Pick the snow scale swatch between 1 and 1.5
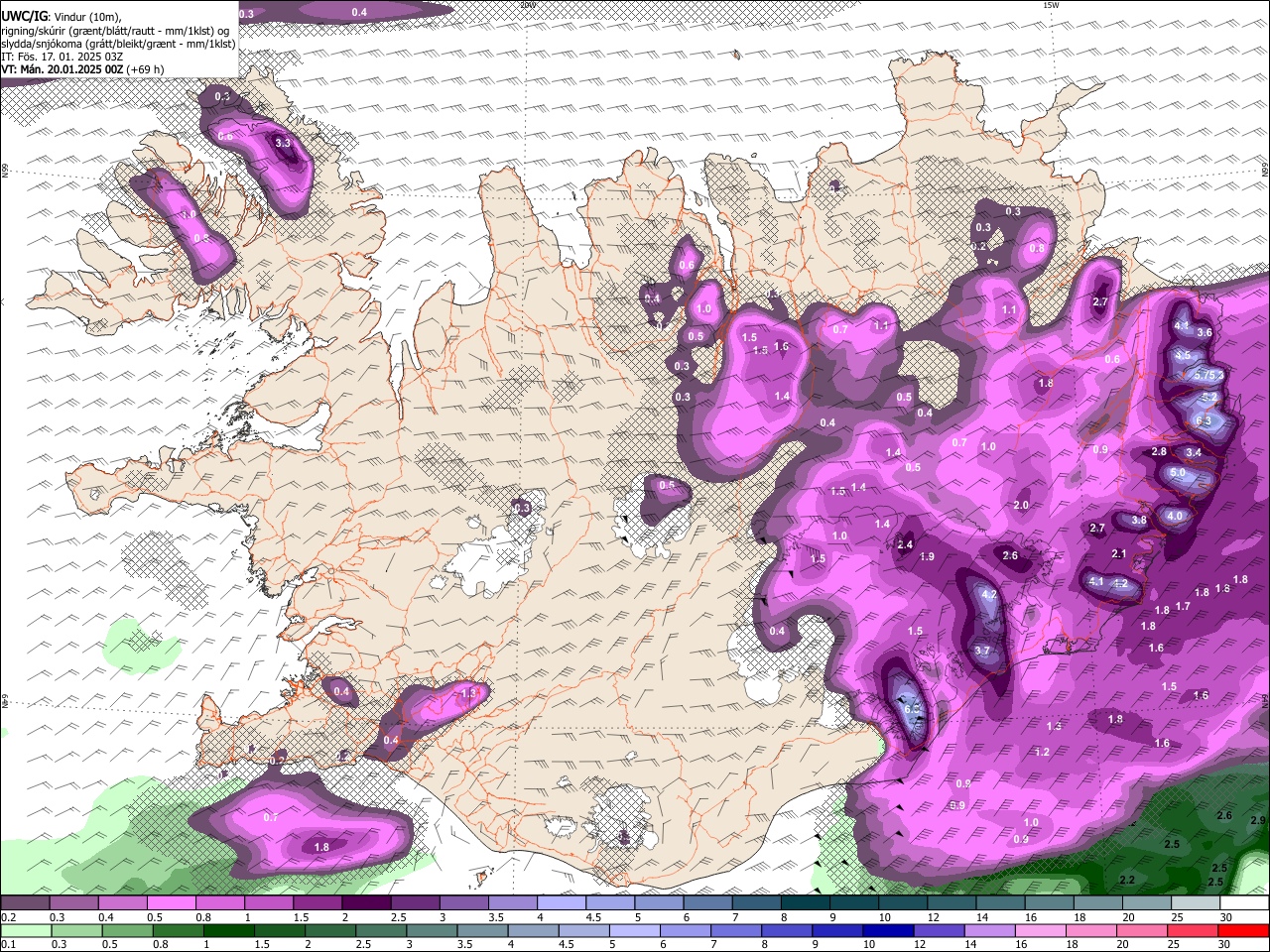Screen dimensions: 1270x952 pyautogui.click(x=268, y=902)
